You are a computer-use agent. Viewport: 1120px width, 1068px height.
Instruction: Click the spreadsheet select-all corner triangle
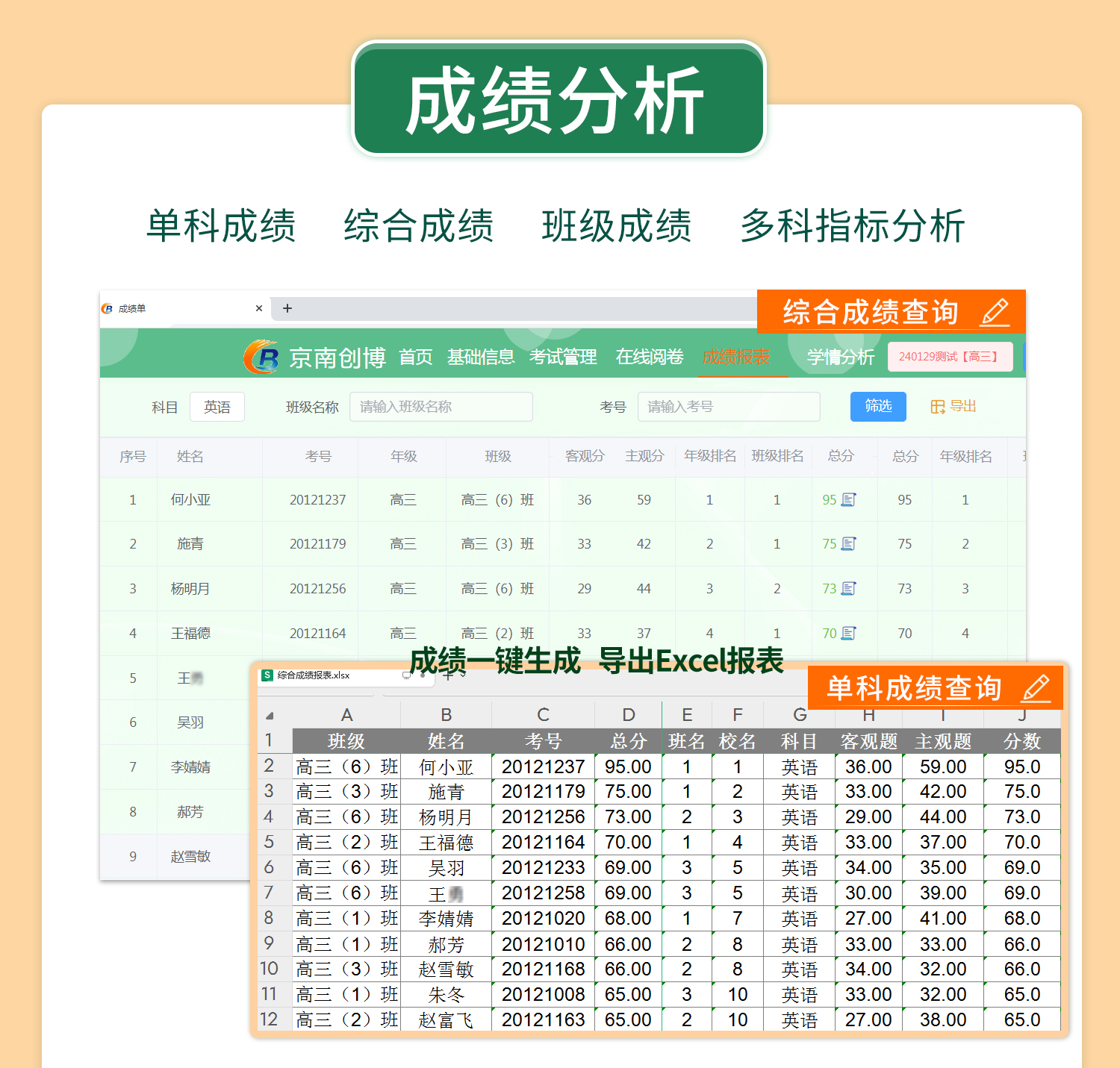click(x=270, y=716)
